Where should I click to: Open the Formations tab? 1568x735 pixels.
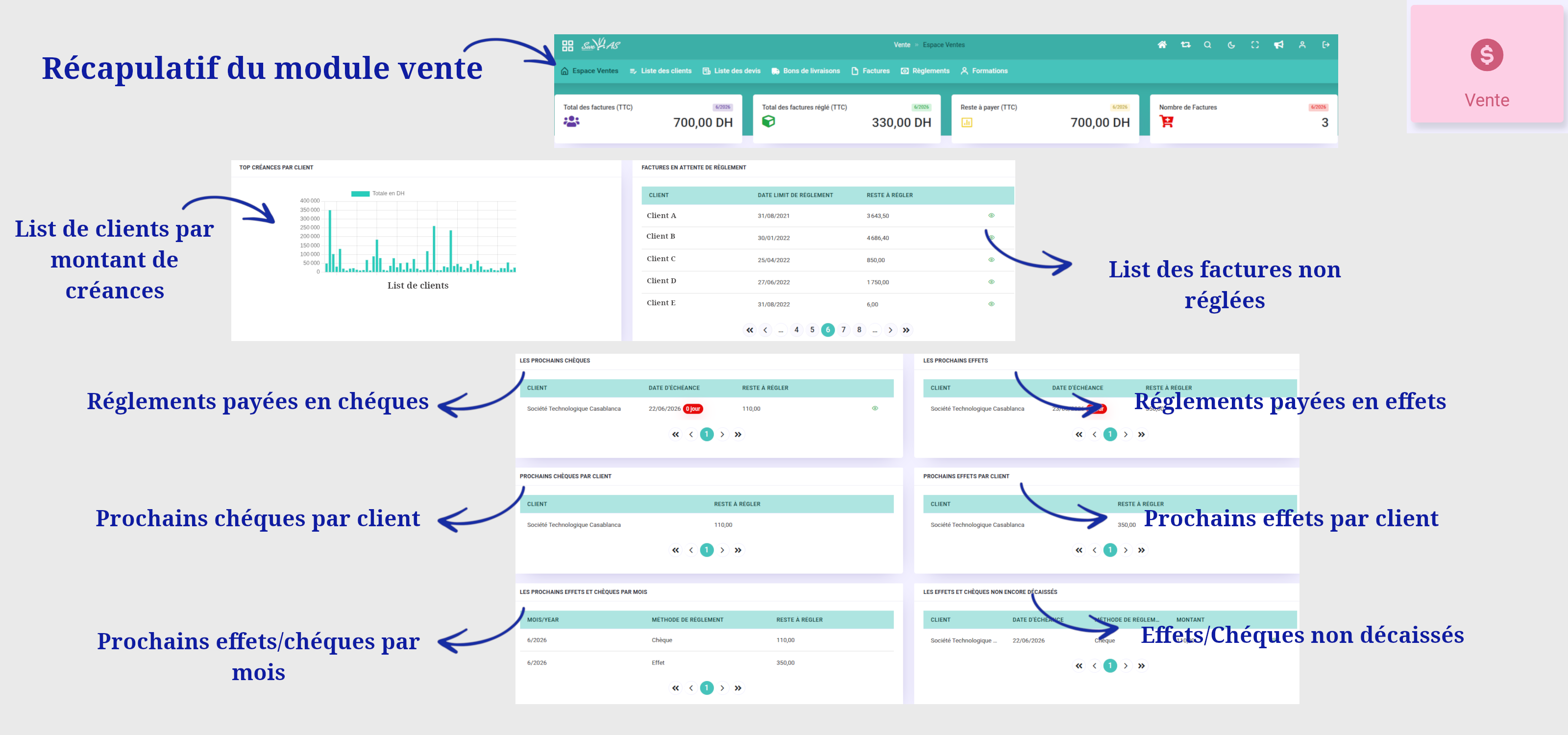pyautogui.click(x=984, y=71)
